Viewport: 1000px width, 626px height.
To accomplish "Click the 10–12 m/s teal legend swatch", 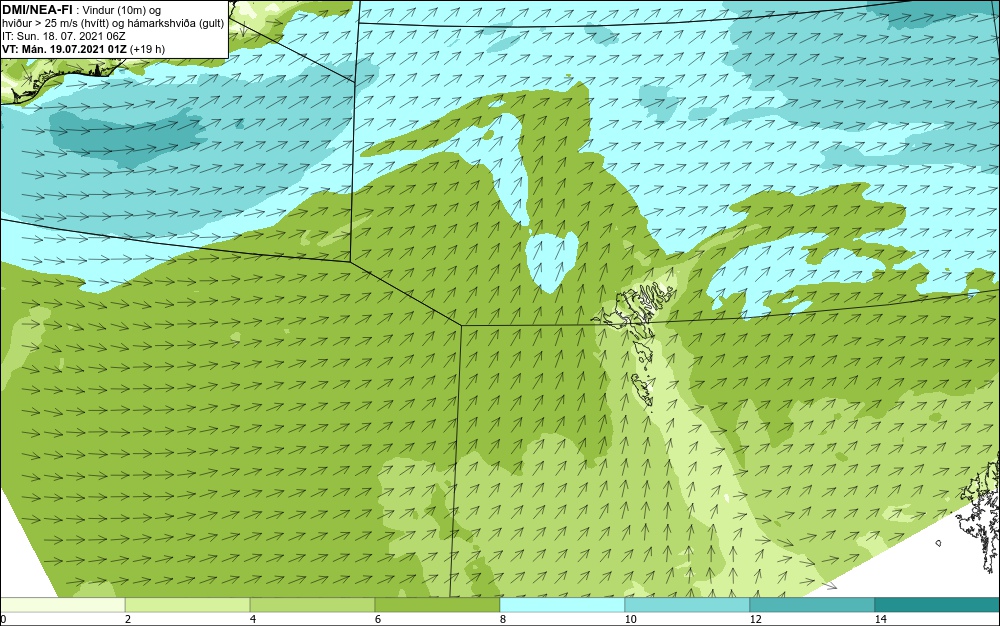I will coord(688,604).
